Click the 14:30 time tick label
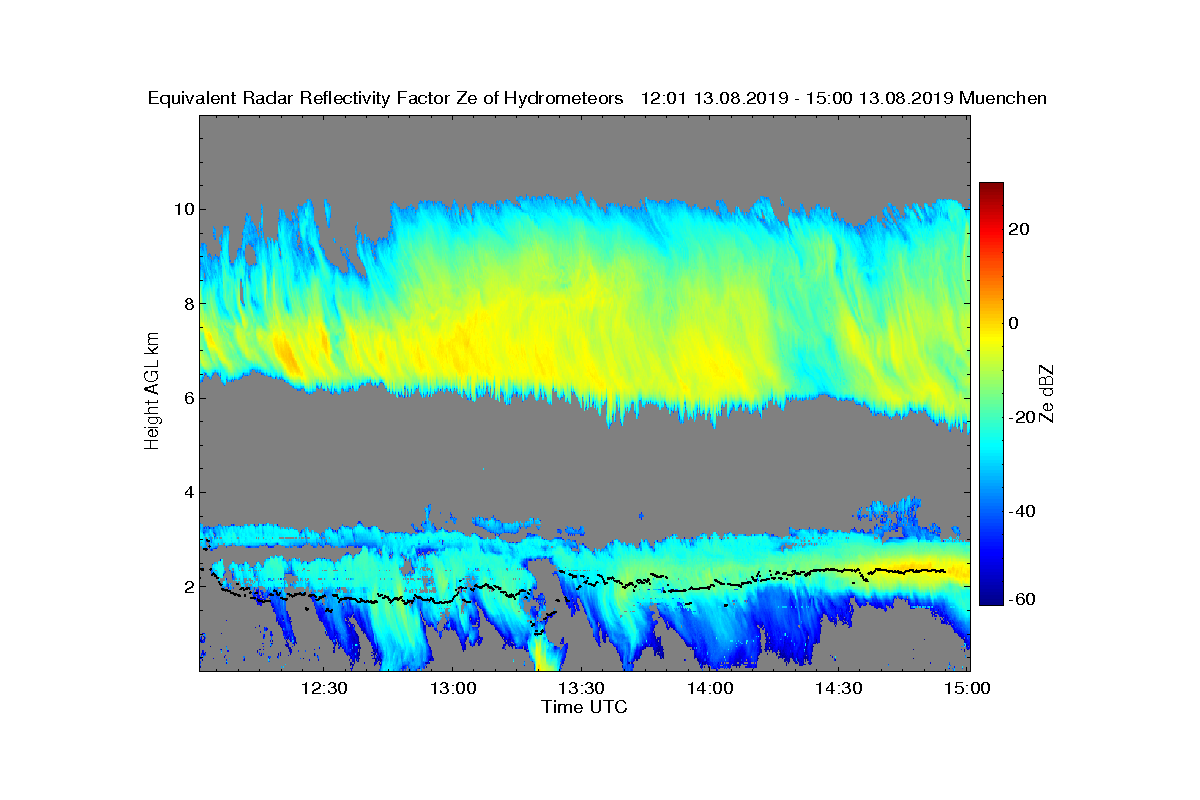 [840, 689]
